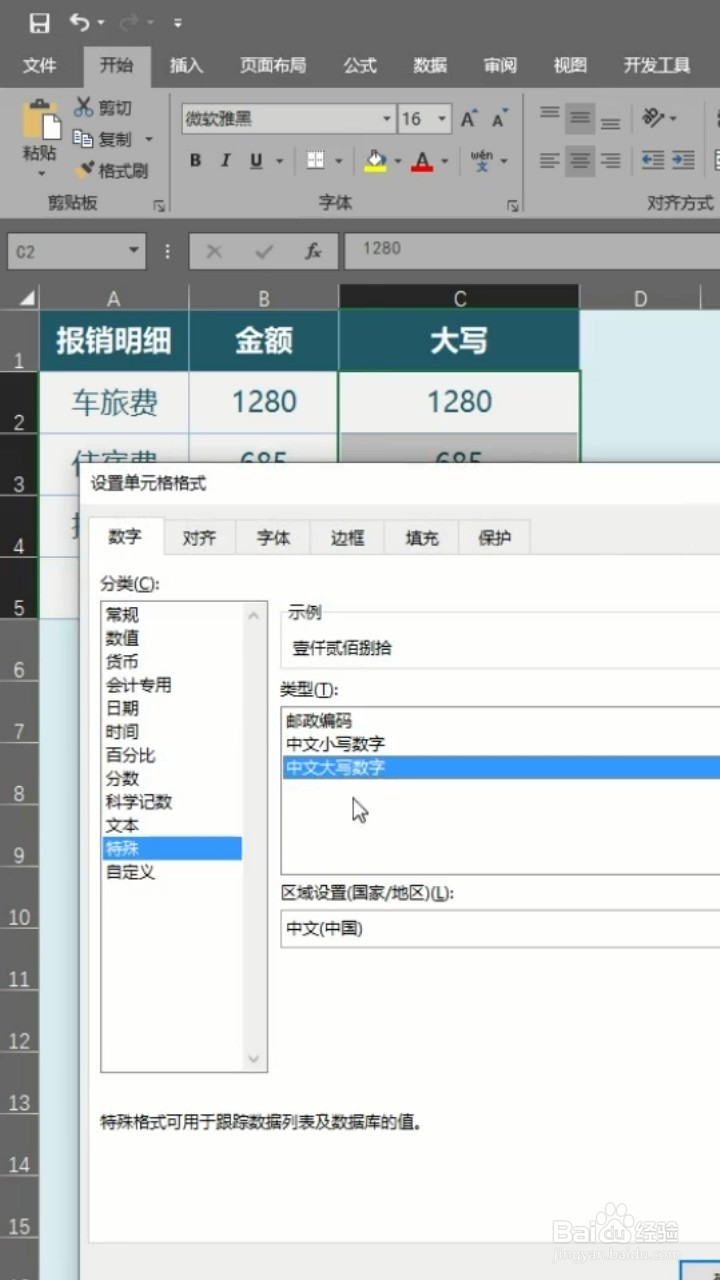Click the decrease indent icon
The width and height of the screenshot is (720, 1280).
point(652,160)
